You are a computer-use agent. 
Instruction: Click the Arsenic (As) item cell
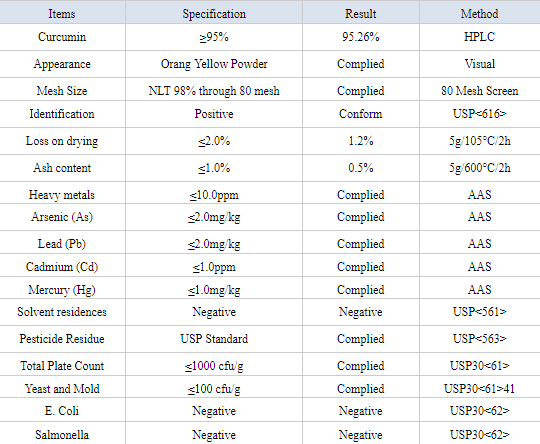(x=62, y=217)
